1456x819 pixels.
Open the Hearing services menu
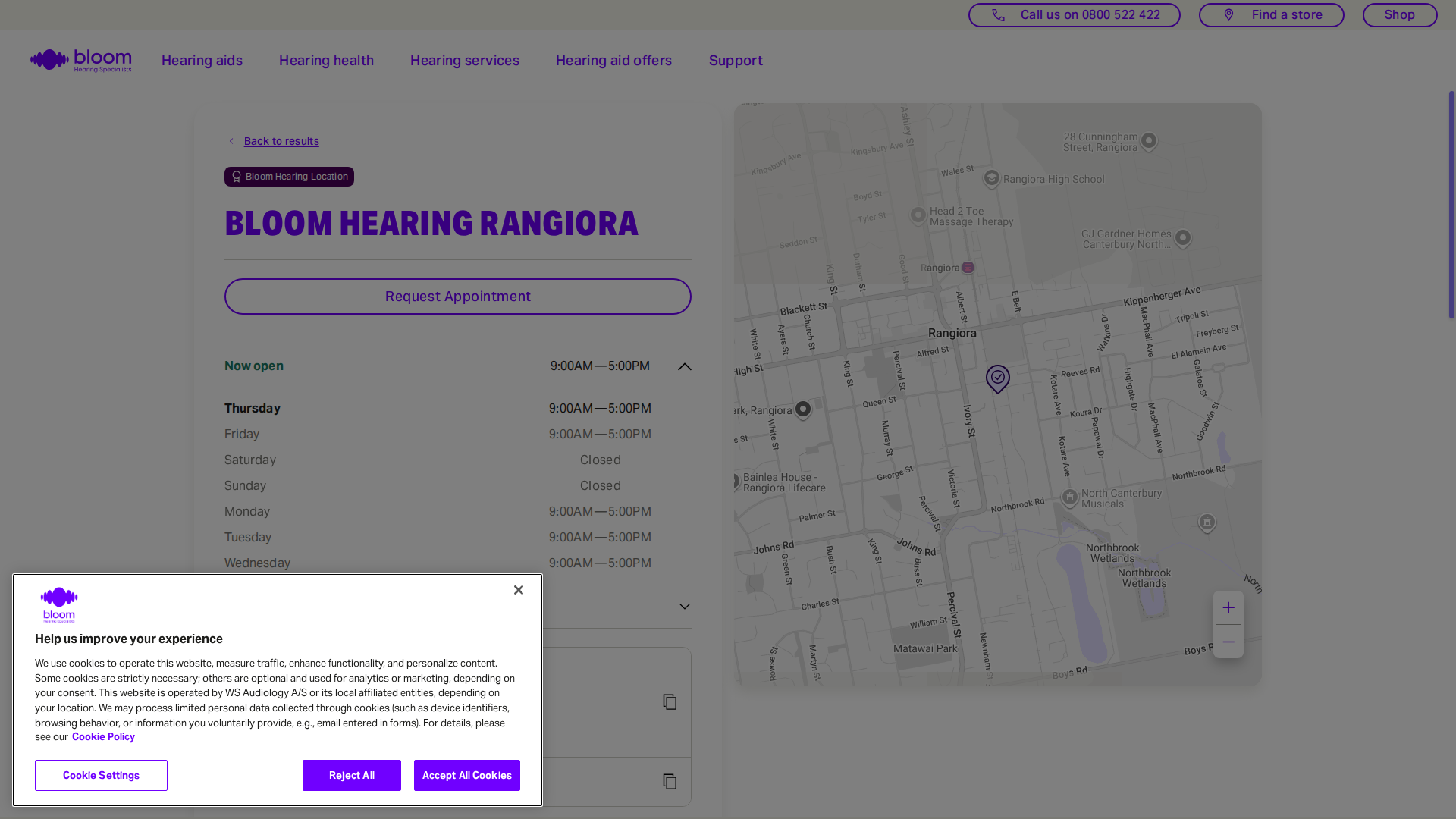(464, 61)
